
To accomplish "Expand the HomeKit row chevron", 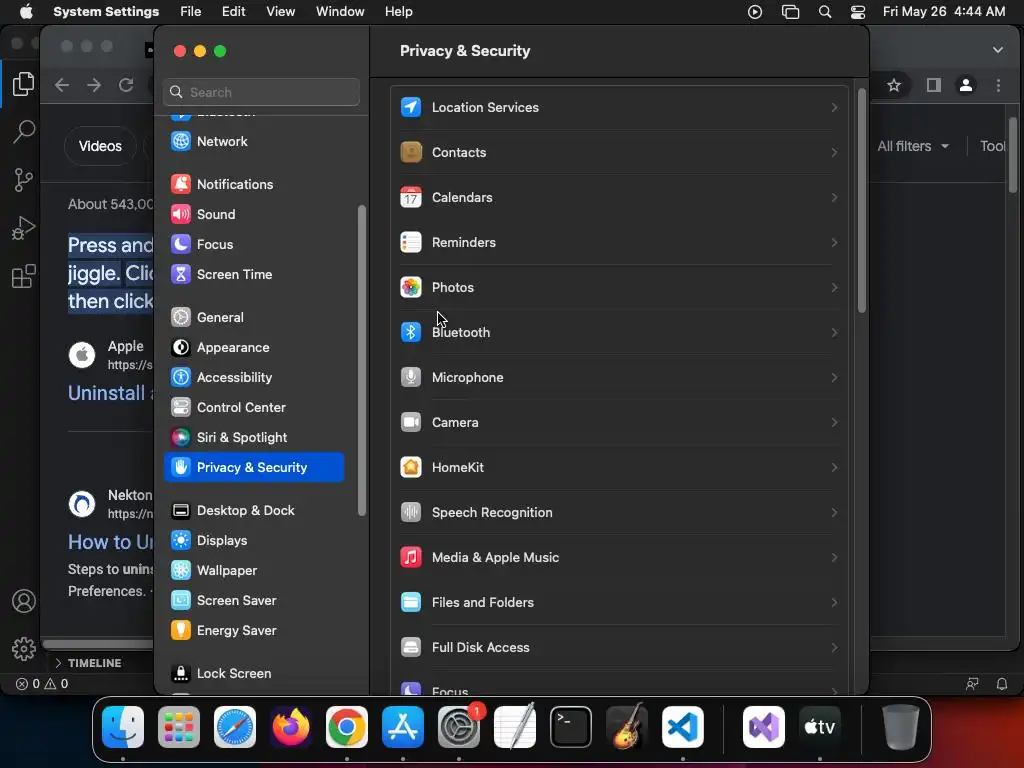I will click(834, 468).
